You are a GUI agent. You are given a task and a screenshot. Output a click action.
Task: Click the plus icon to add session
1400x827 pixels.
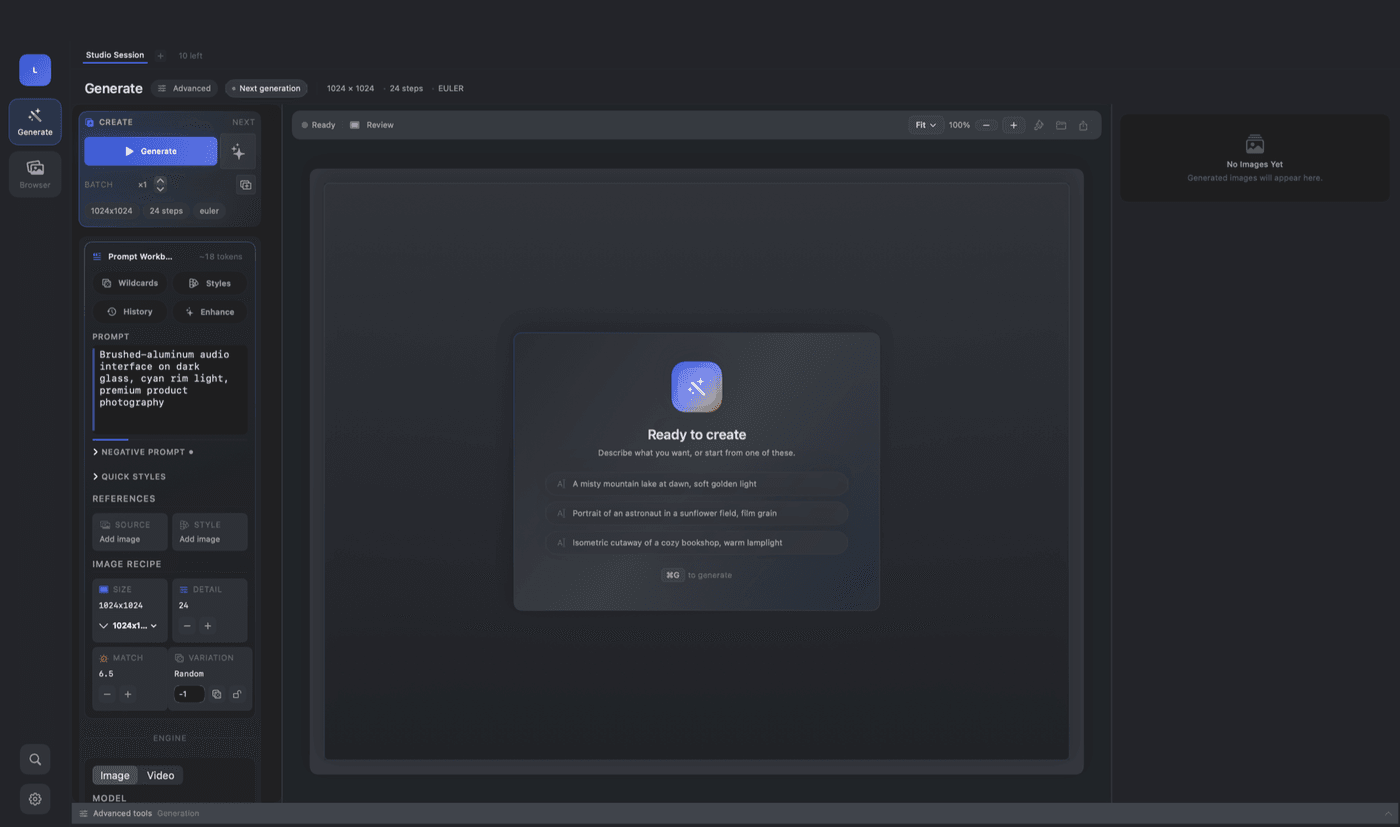pos(160,56)
